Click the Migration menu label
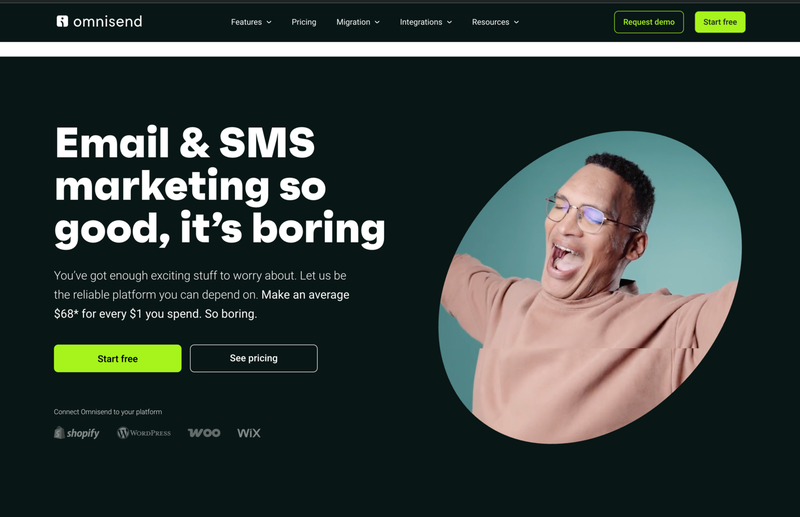This screenshot has height=517, width=800. [353, 22]
